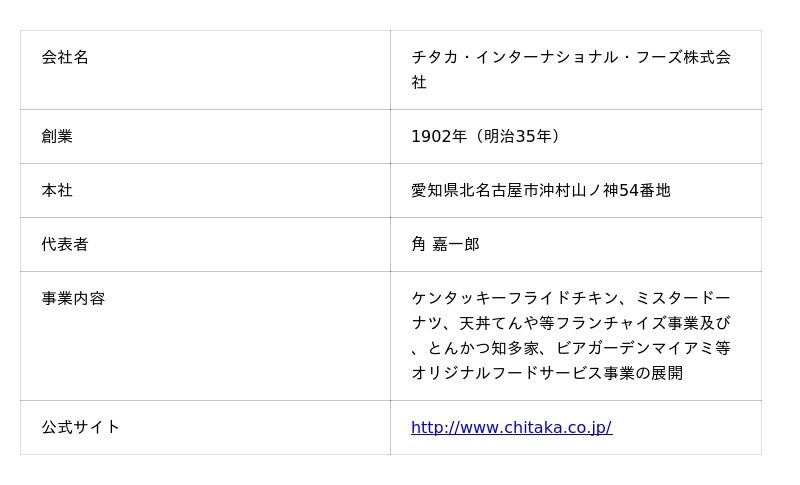Screen dimensions: 800x485
Task: Open the http://www.chitaka.co.jp/ link
Action: click(x=511, y=428)
